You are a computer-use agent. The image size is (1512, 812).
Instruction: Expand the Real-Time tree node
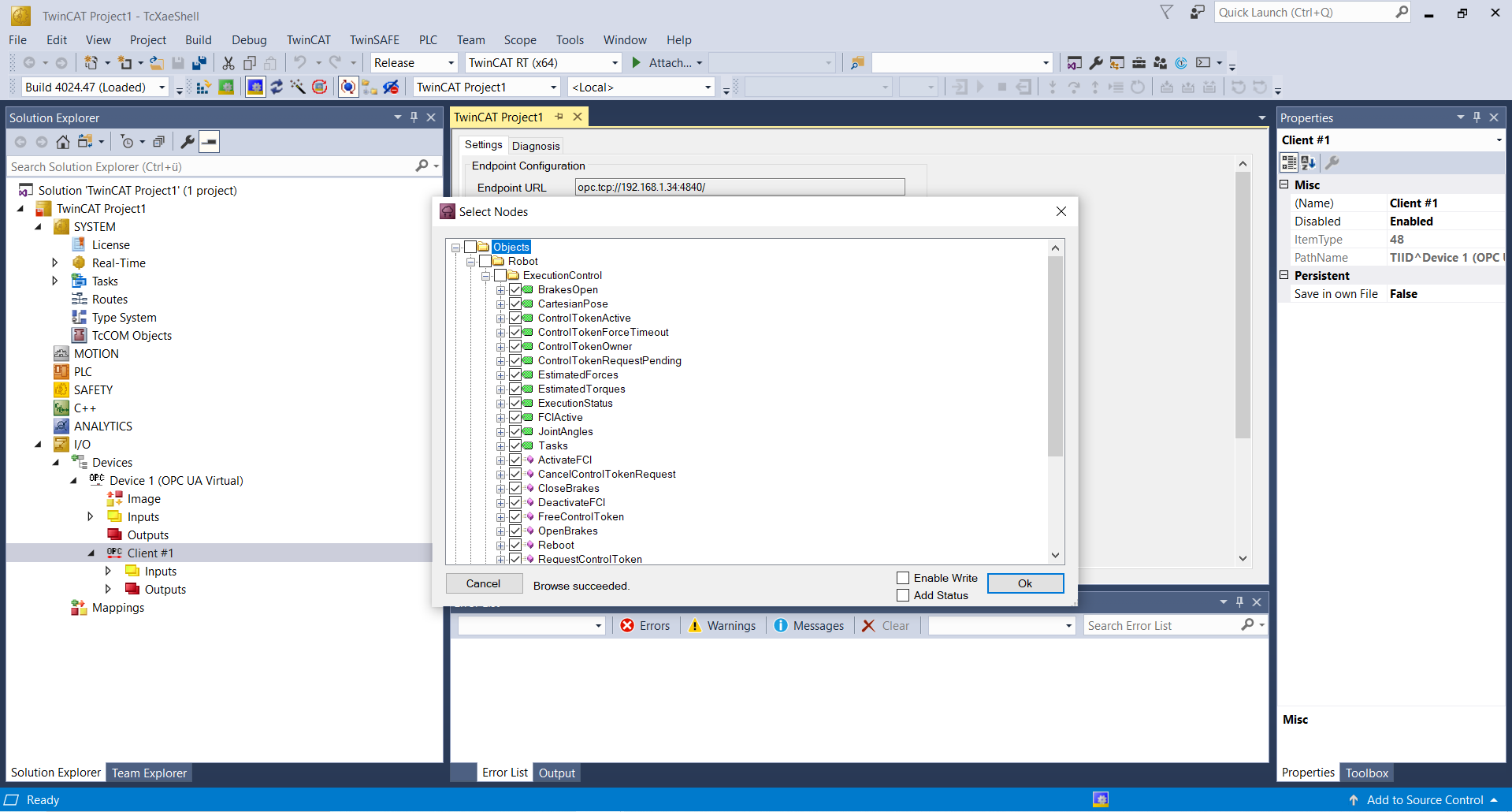coord(54,263)
